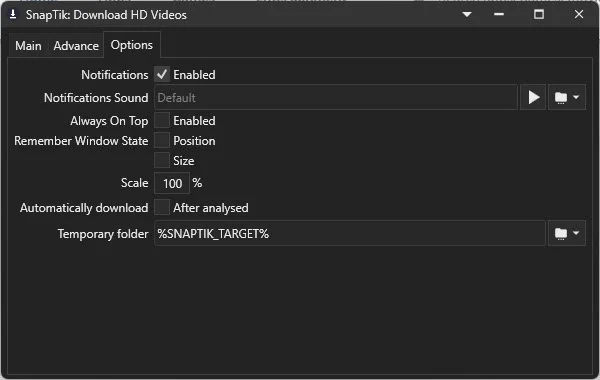This screenshot has width=600, height=380.
Task: Open Notifications Sound folder dropdown arrow
Action: point(576,98)
